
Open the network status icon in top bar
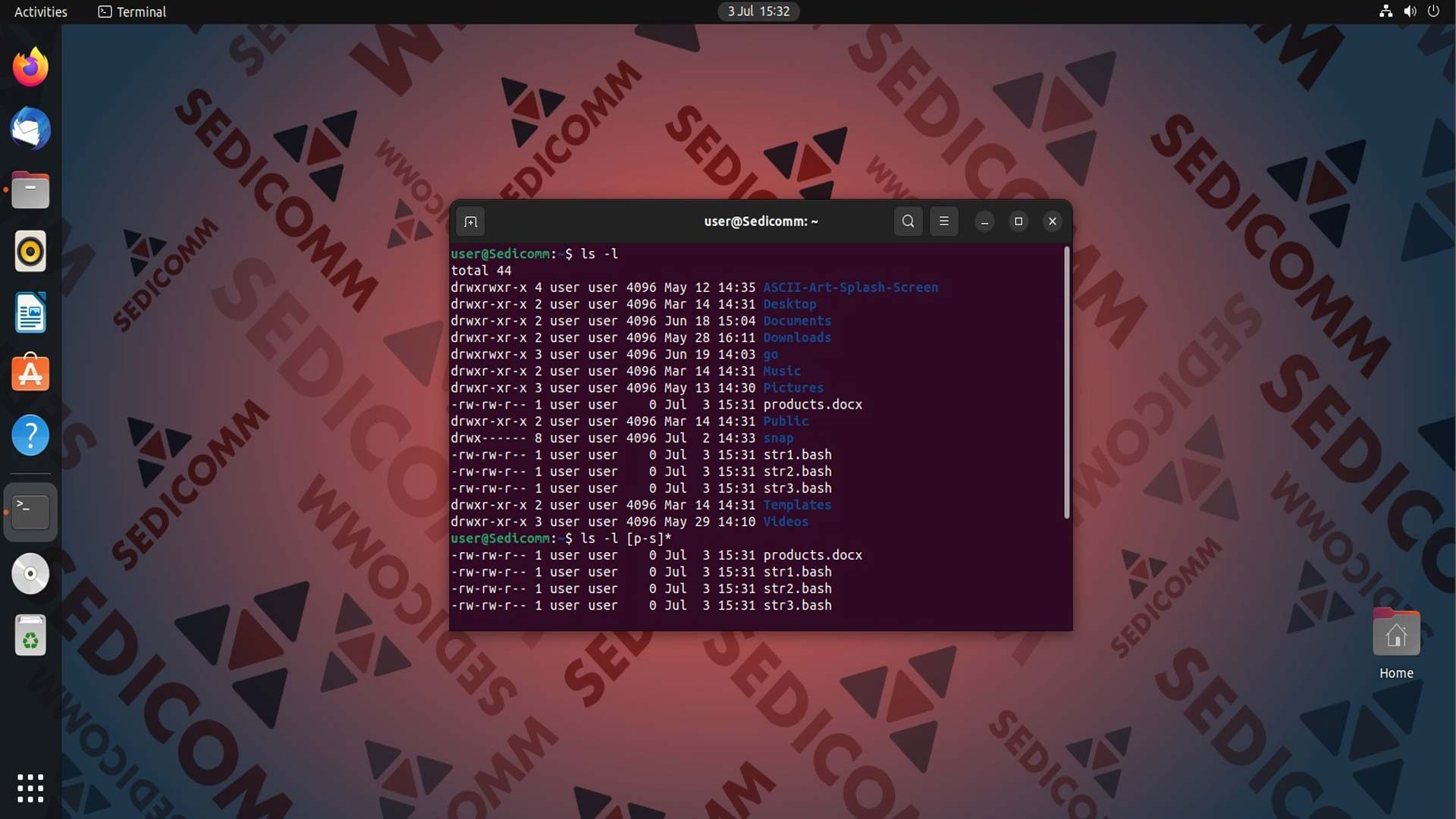(x=1385, y=11)
